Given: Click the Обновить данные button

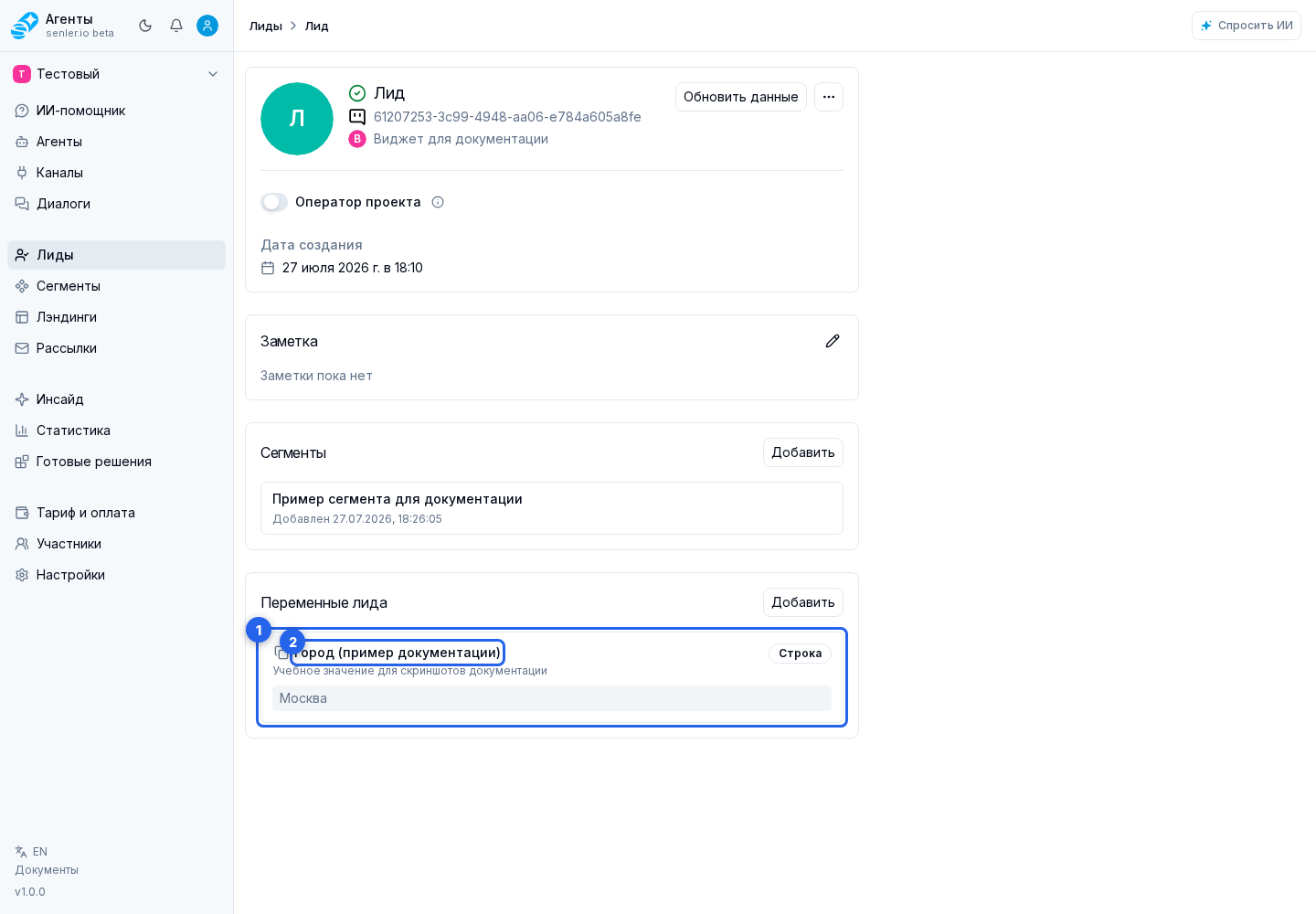Looking at the screenshot, I should 741,97.
